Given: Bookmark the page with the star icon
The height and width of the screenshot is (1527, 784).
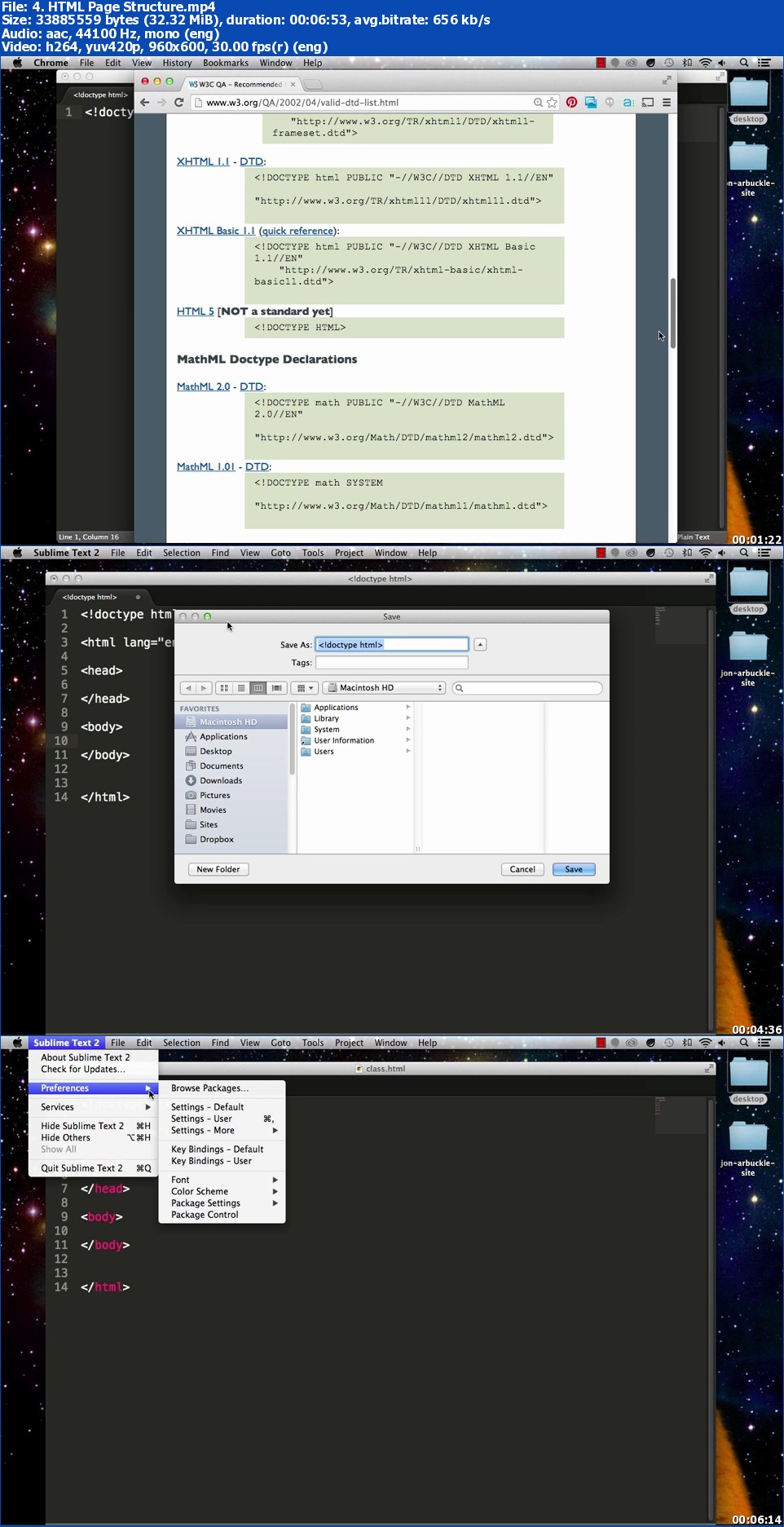Looking at the screenshot, I should pos(552,103).
